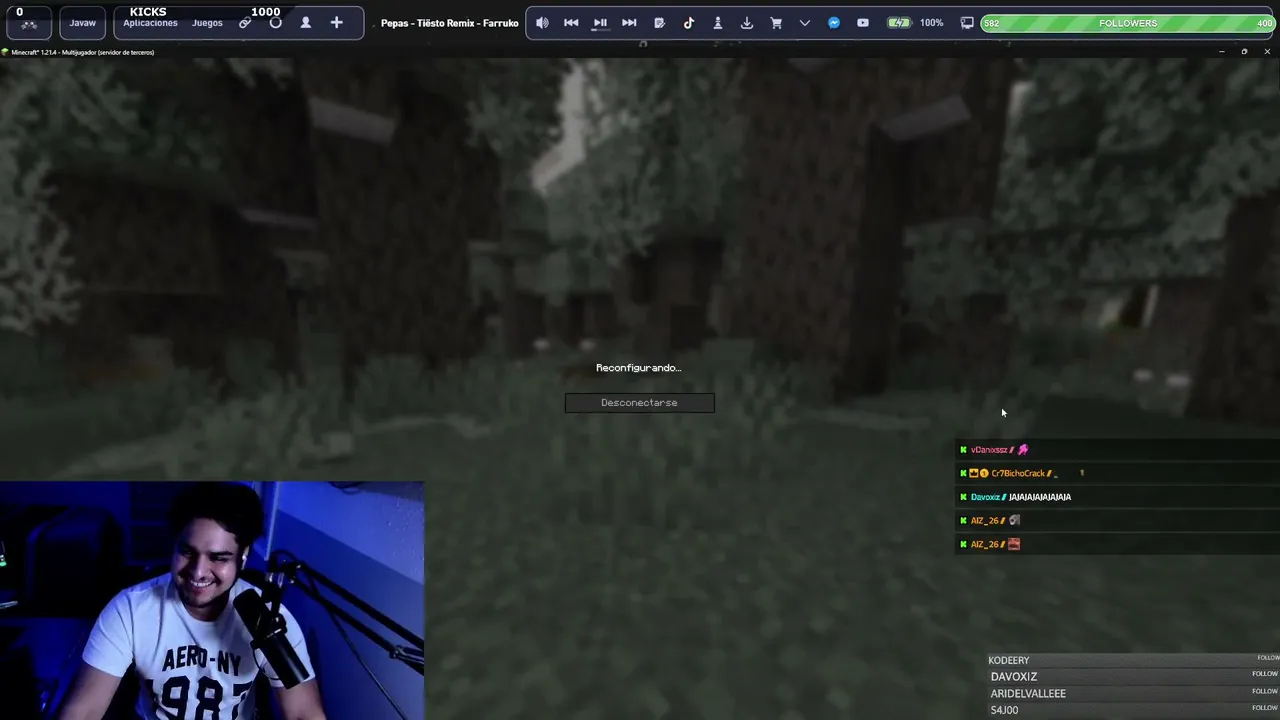Image resolution: width=1280 pixels, height=720 pixels.
Task: Click the pink emote in vDanixssz's message
Action: point(1022,450)
